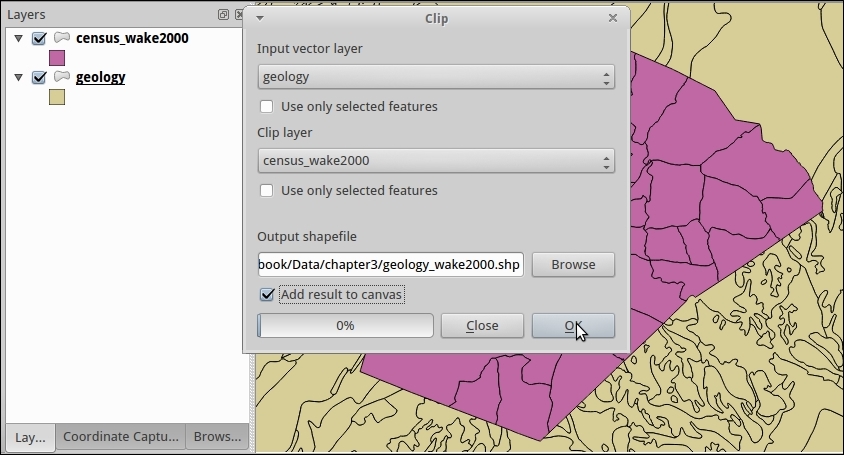
Task: Switch to the Browser panel tab
Action: click(x=217, y=437)
